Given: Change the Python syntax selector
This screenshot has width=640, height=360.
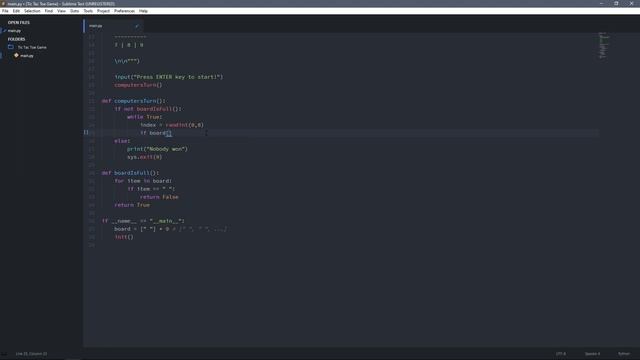Looking at the screenshot, I should click(x=624, y=354).
